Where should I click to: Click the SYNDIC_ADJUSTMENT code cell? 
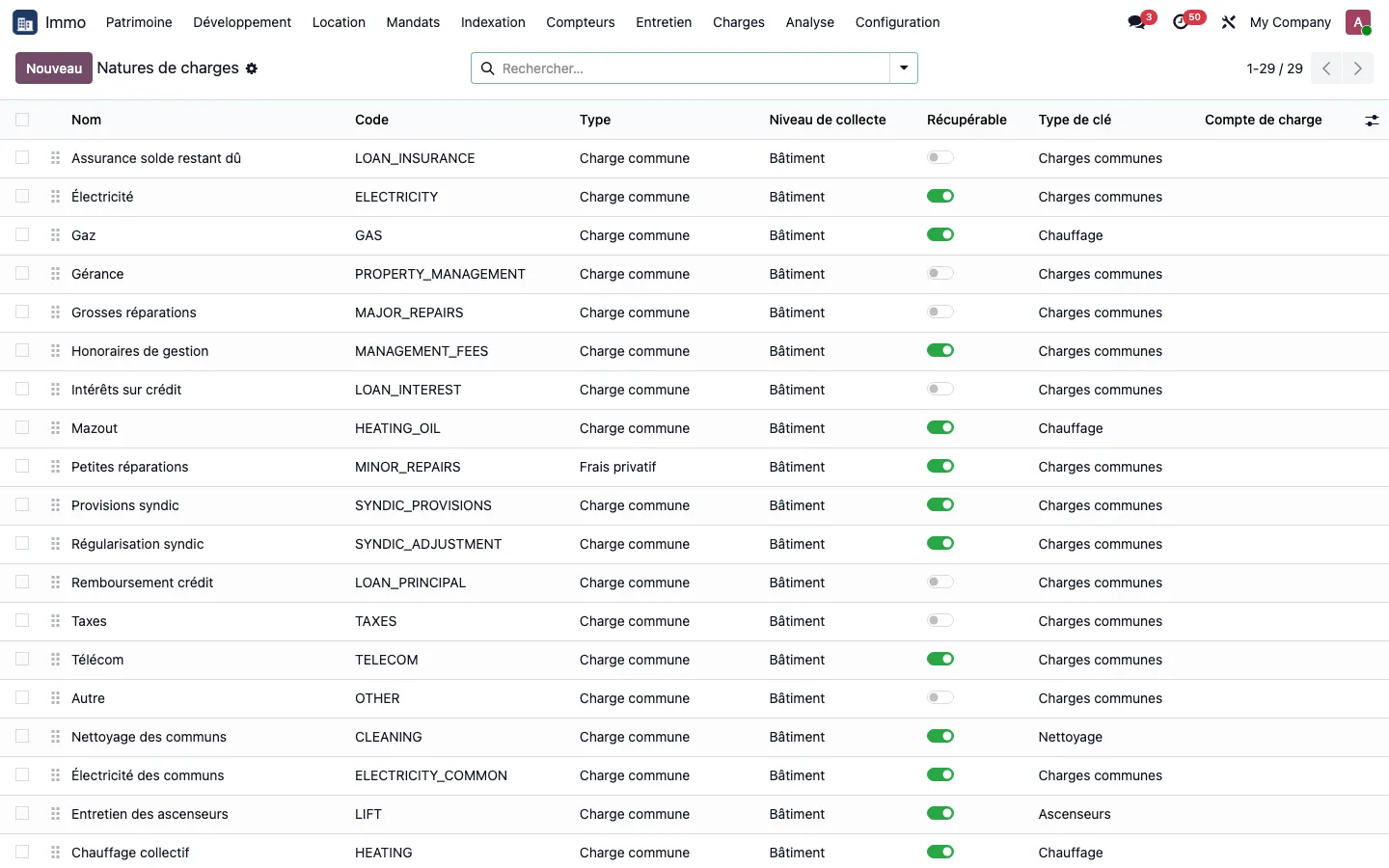click(x=428, y=544)
